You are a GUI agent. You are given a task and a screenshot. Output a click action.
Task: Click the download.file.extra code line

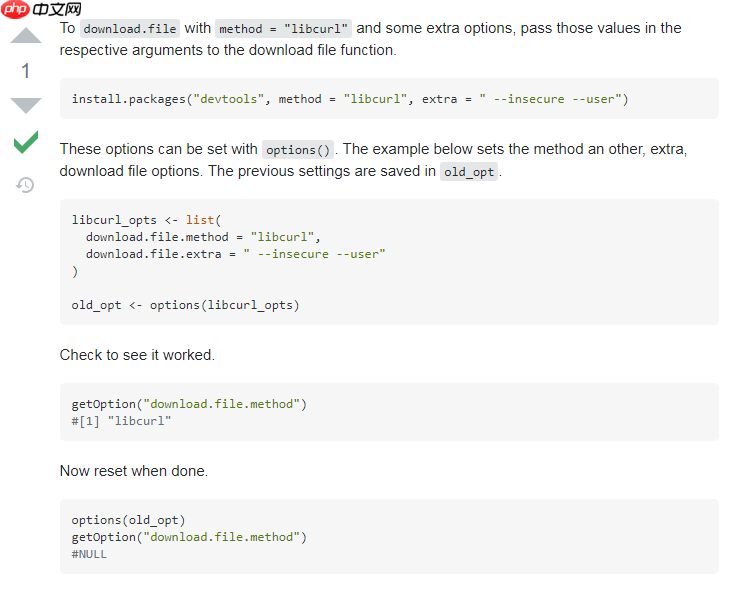[x=236, y=254]
